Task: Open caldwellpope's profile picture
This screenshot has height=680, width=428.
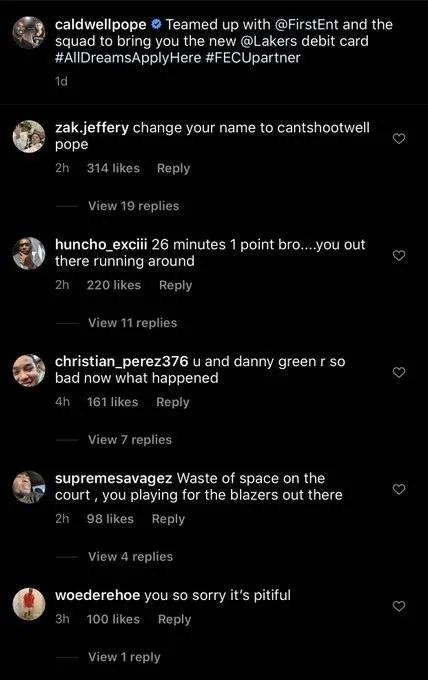Action: [29, 33]
